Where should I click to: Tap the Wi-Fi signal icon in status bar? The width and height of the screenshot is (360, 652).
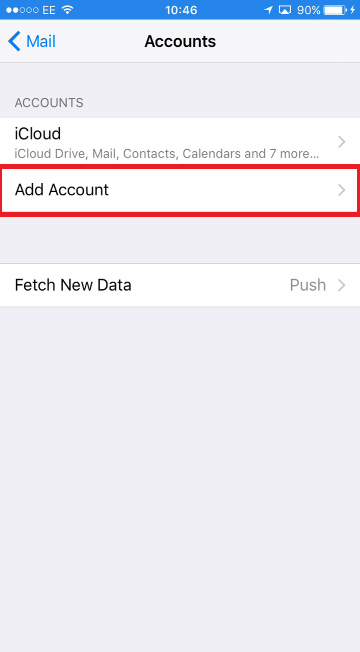pyautogui.click(x=67, y=10)
